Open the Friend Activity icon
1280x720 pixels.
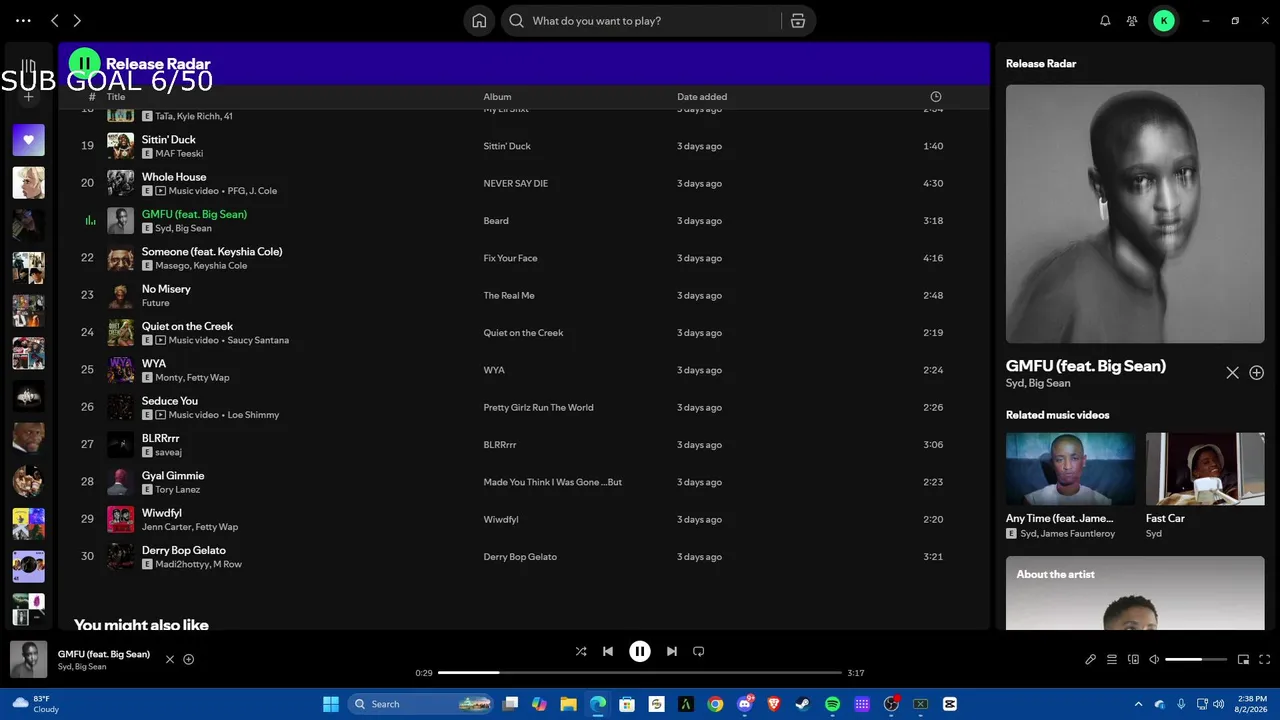point(1132,20)
